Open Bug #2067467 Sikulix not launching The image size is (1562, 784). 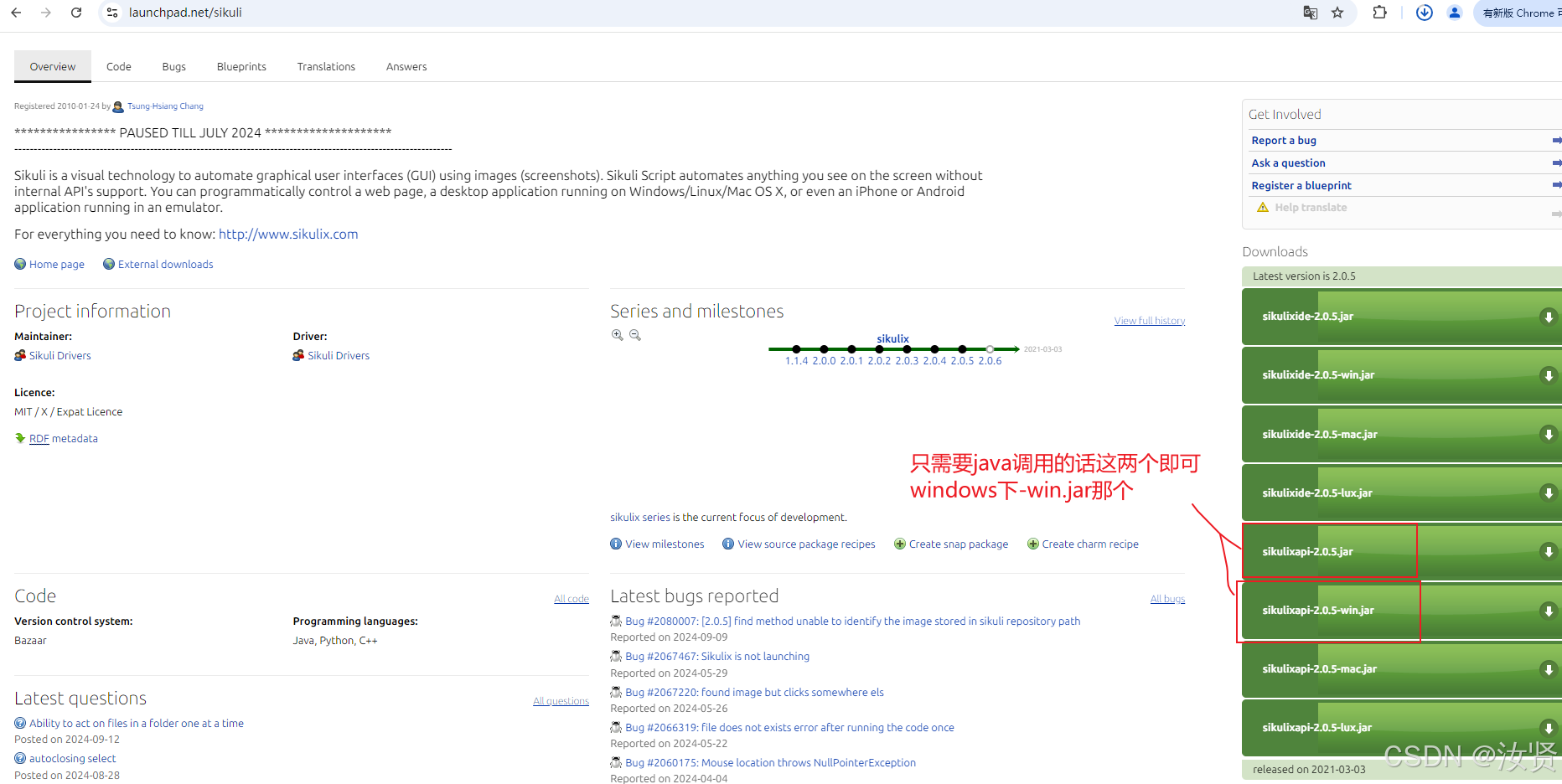click(x=717, y=657)
